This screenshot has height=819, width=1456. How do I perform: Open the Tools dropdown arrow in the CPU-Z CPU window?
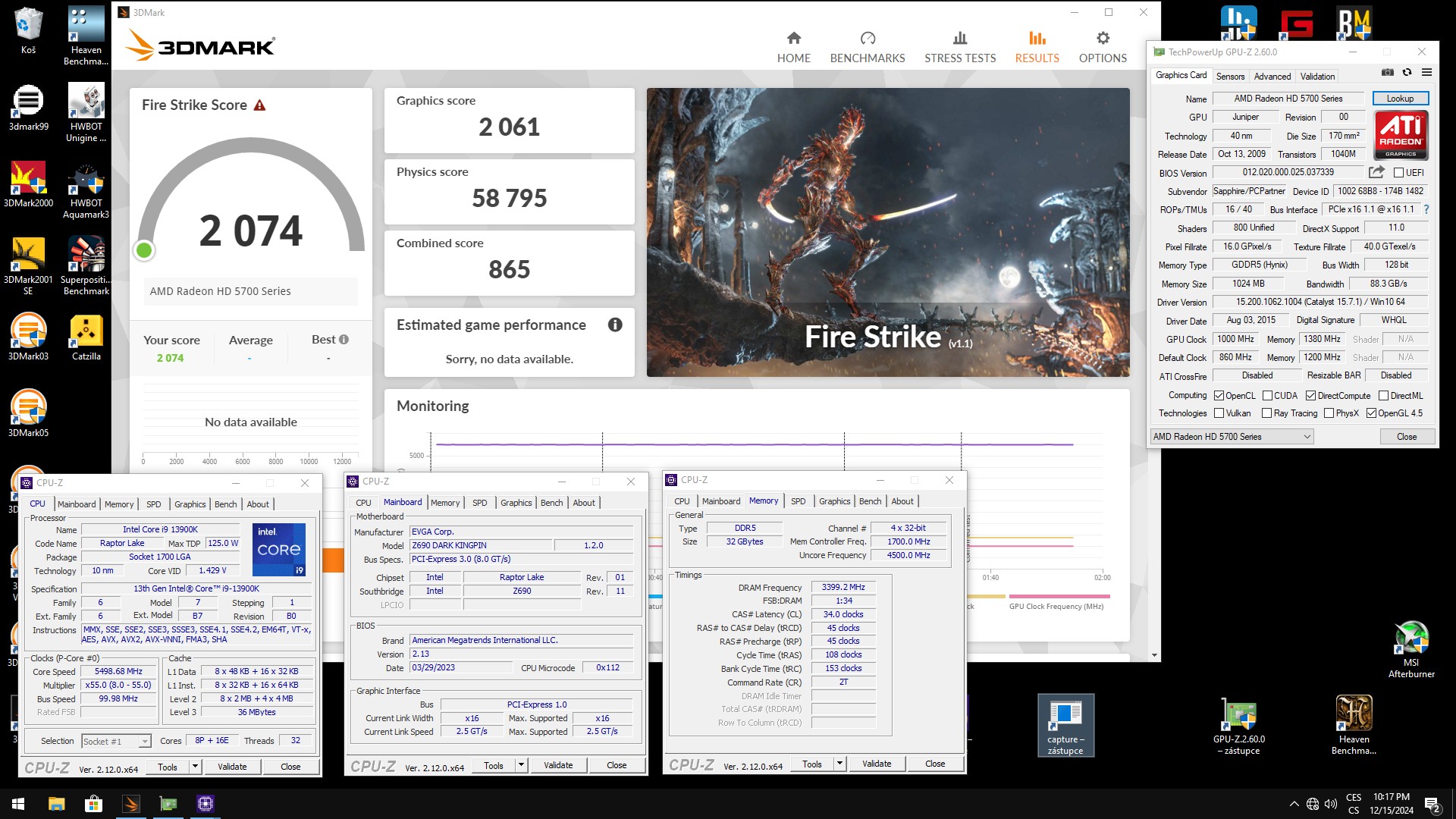click(x=195, y=767)
